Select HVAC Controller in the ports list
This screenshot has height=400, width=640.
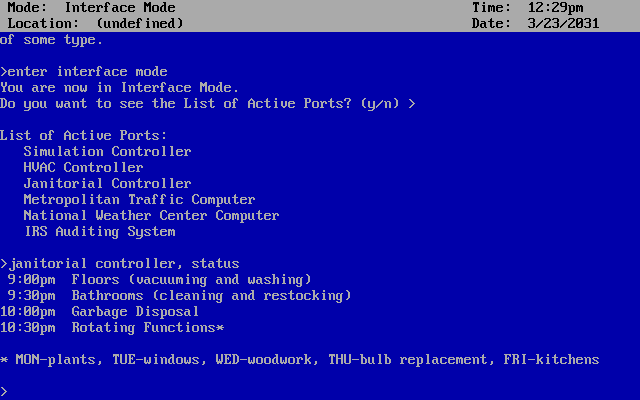point(83,168)
